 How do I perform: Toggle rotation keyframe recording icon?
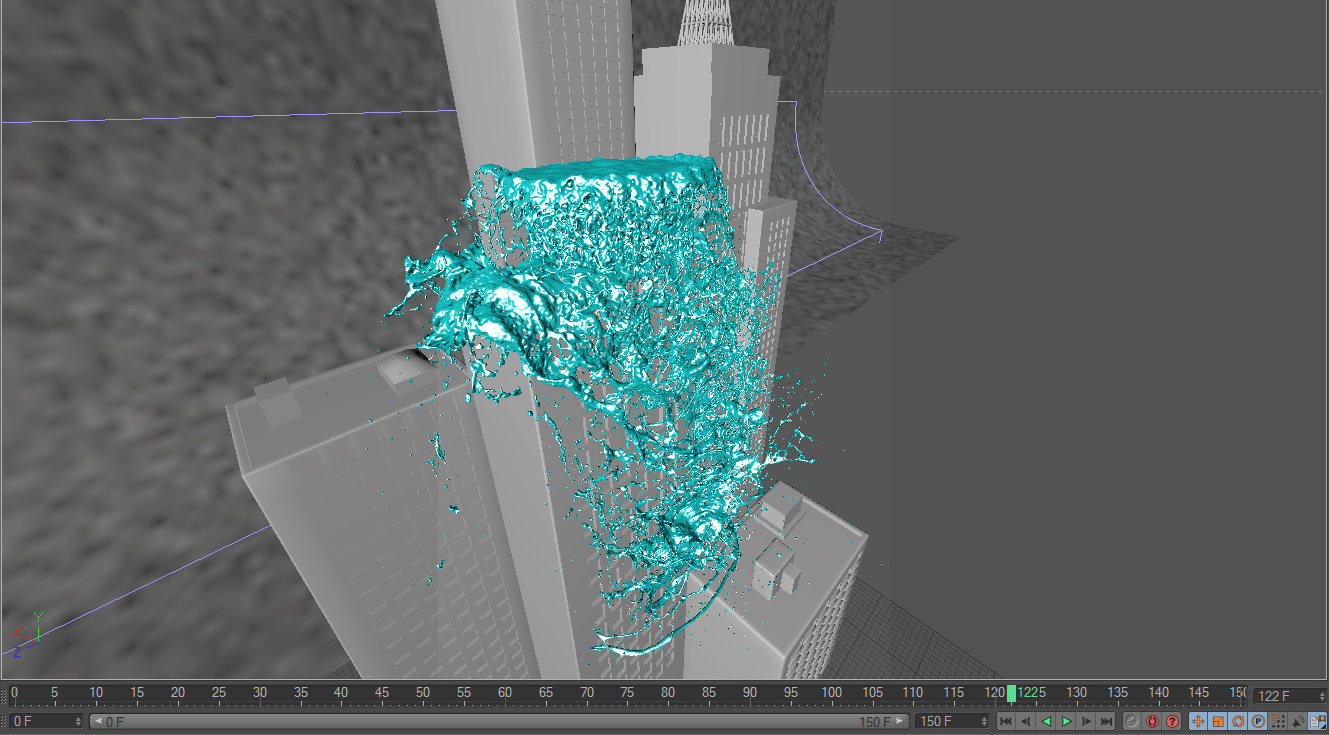[x=1238, y=721]
